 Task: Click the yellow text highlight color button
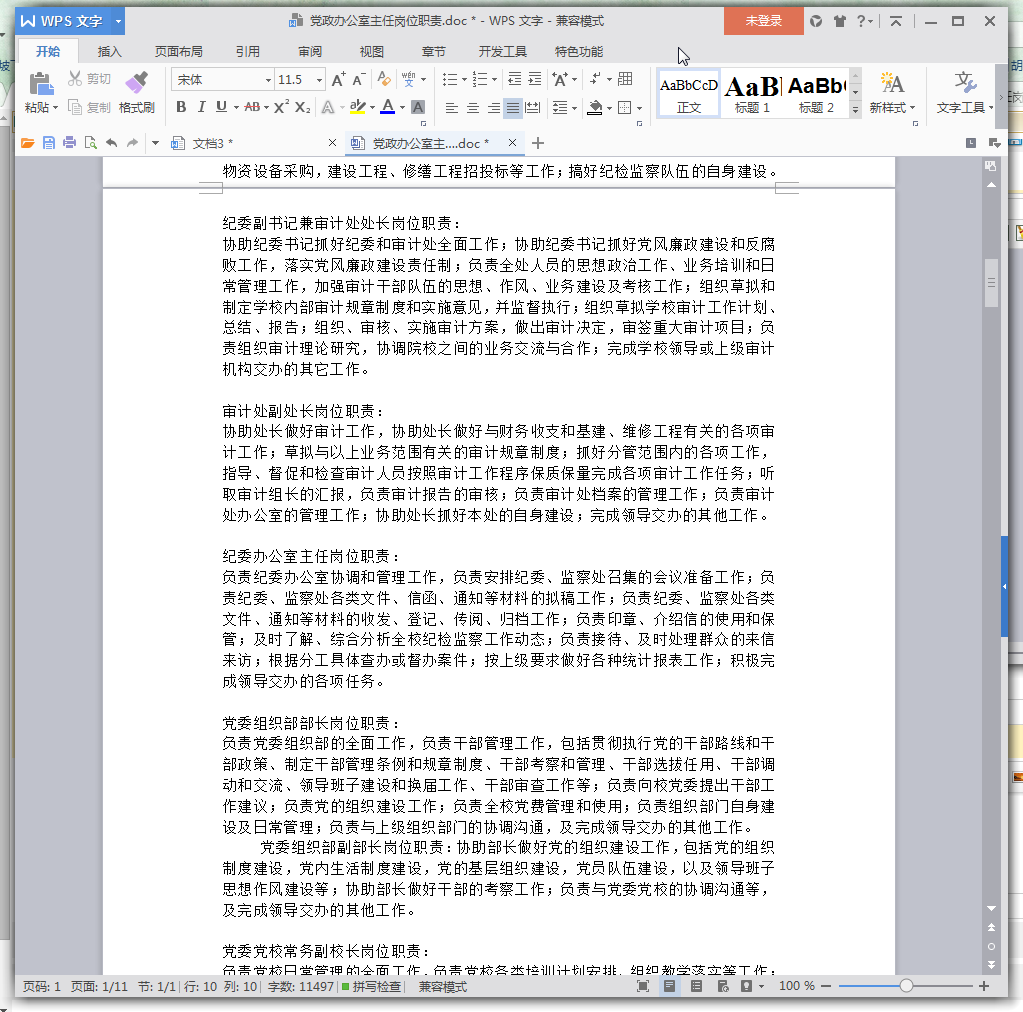(357, 107)
